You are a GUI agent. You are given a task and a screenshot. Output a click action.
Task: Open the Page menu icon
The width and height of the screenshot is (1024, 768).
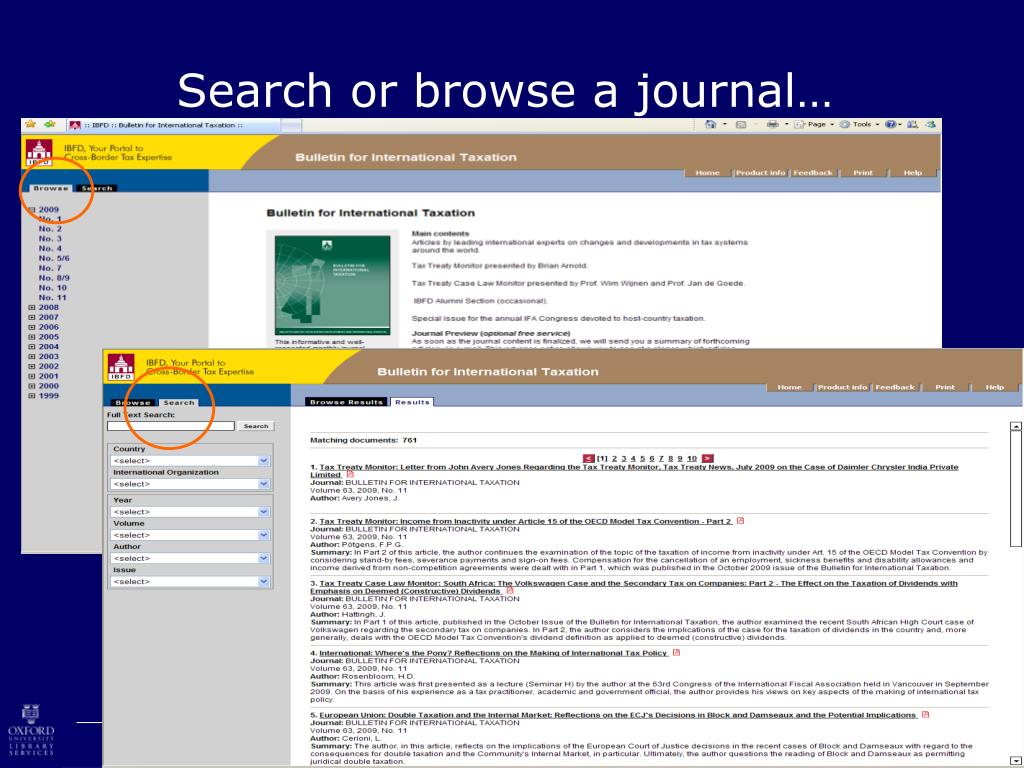799,124
